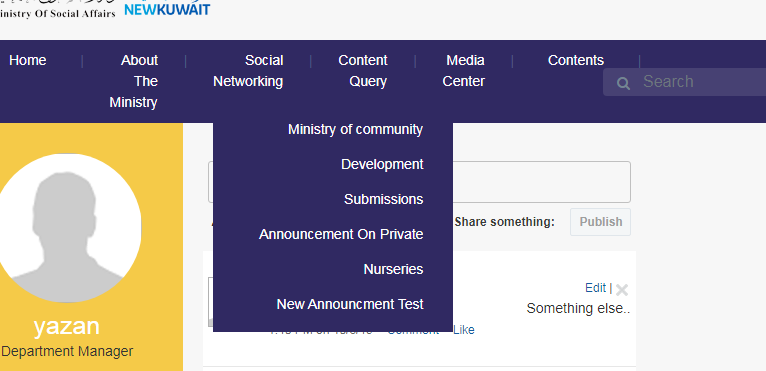The width and height of the screenshot is (766, 371).
Task: Expand the Media Center menu
Action: click(x=464, y=71)
